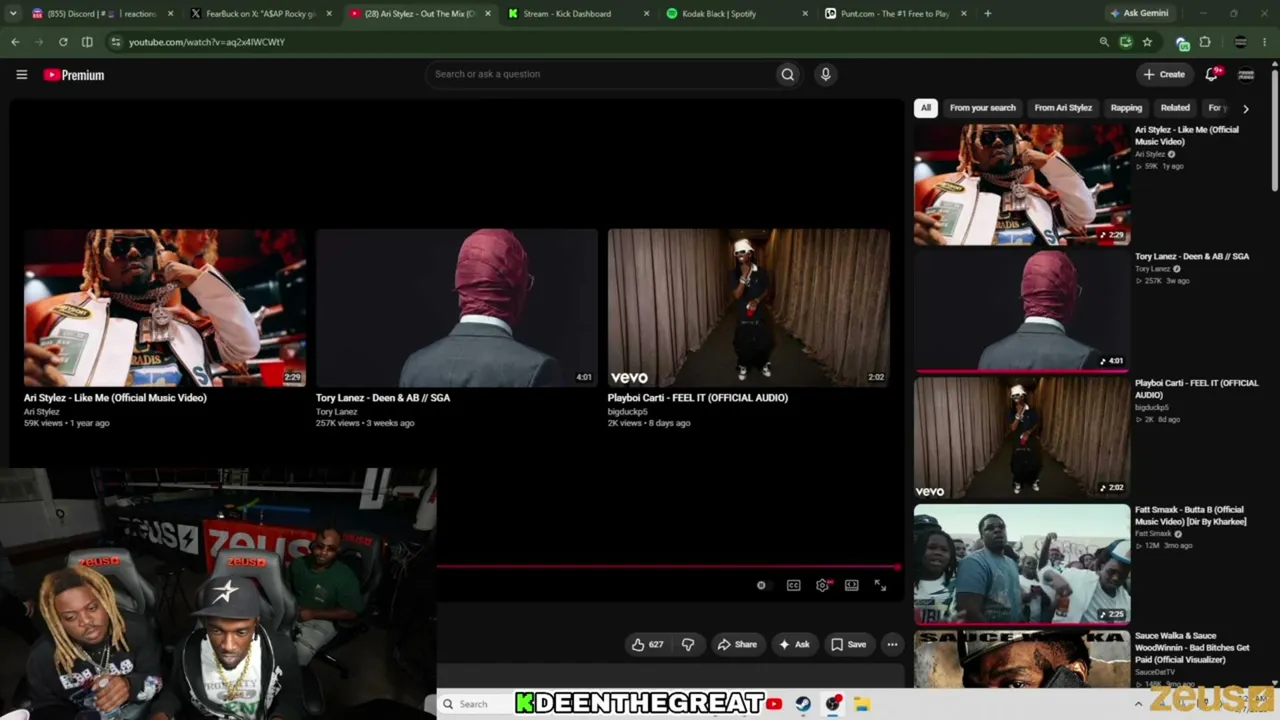Enter fullscreen mode on the player
The image size is (1280, 720).
[880, 585]
